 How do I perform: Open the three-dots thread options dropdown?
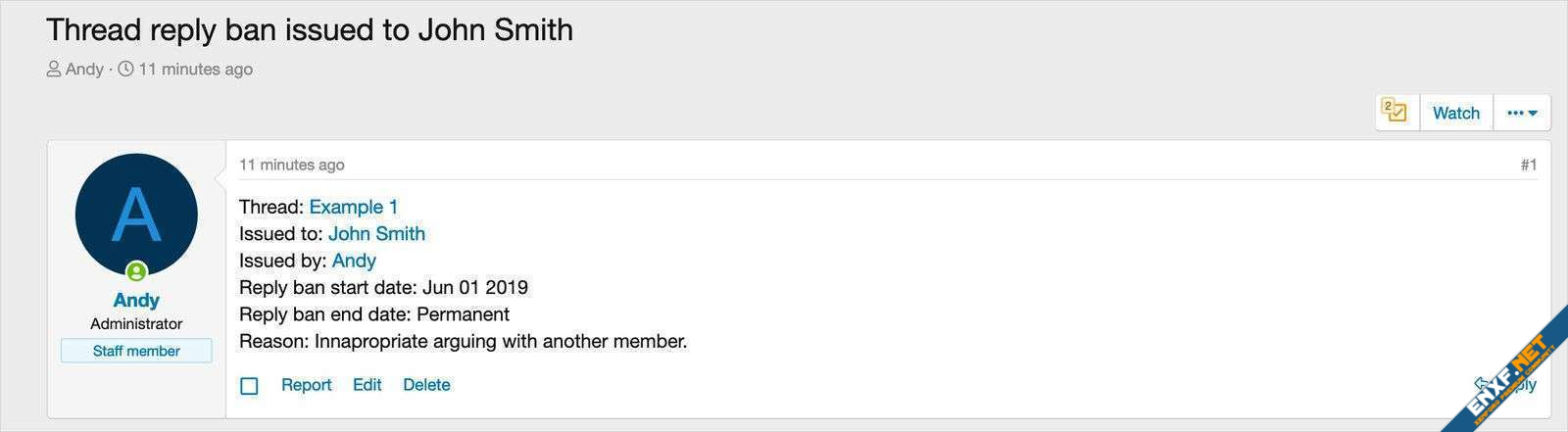1522,113
